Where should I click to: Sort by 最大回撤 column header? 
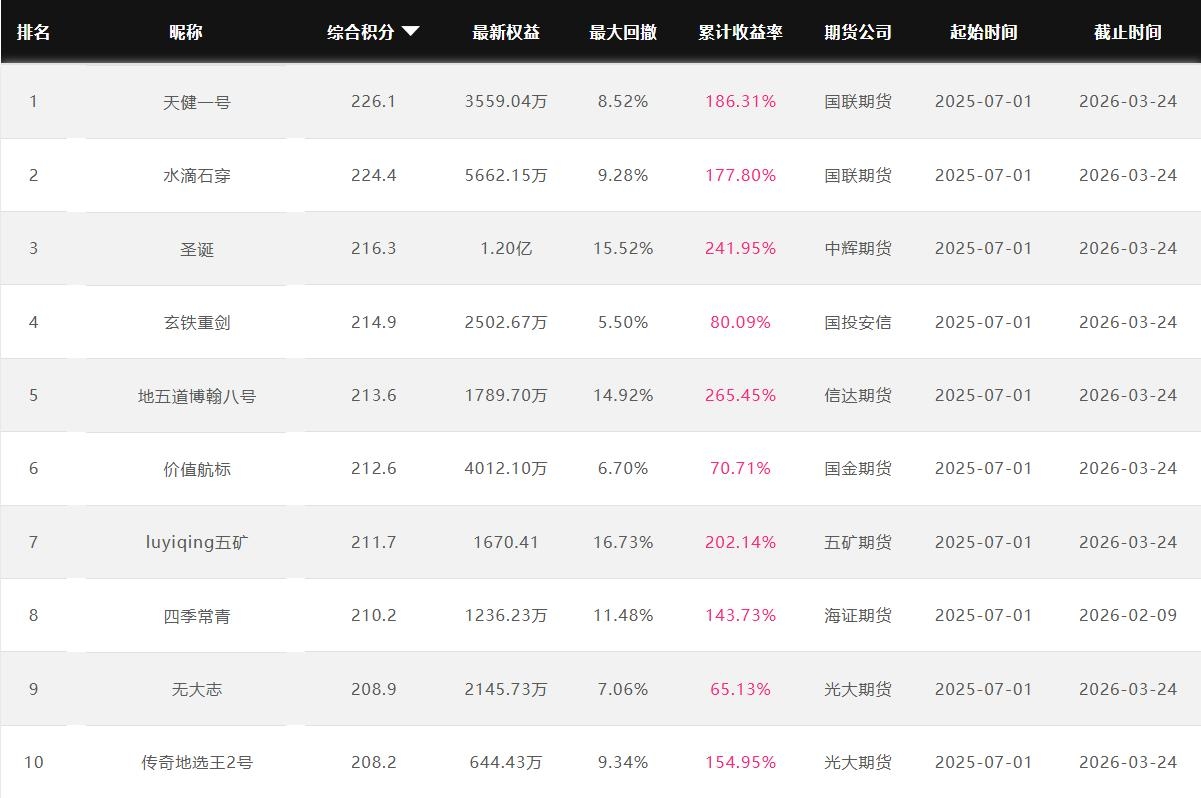pyautogui.click(x=623, y=32)
